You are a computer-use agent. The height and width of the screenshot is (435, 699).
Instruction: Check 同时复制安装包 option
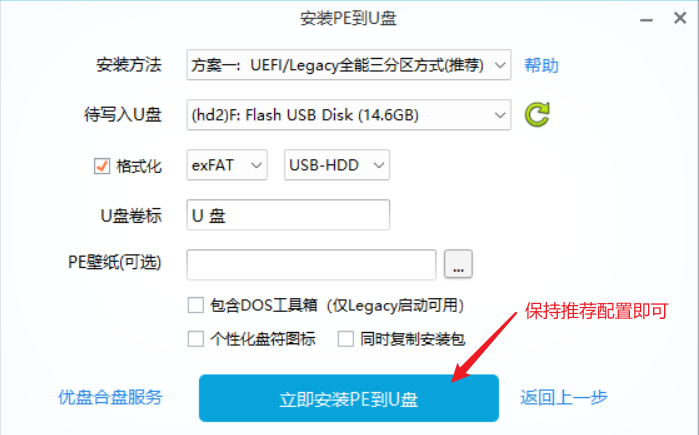pyautogui.click(x=345, y=339)
